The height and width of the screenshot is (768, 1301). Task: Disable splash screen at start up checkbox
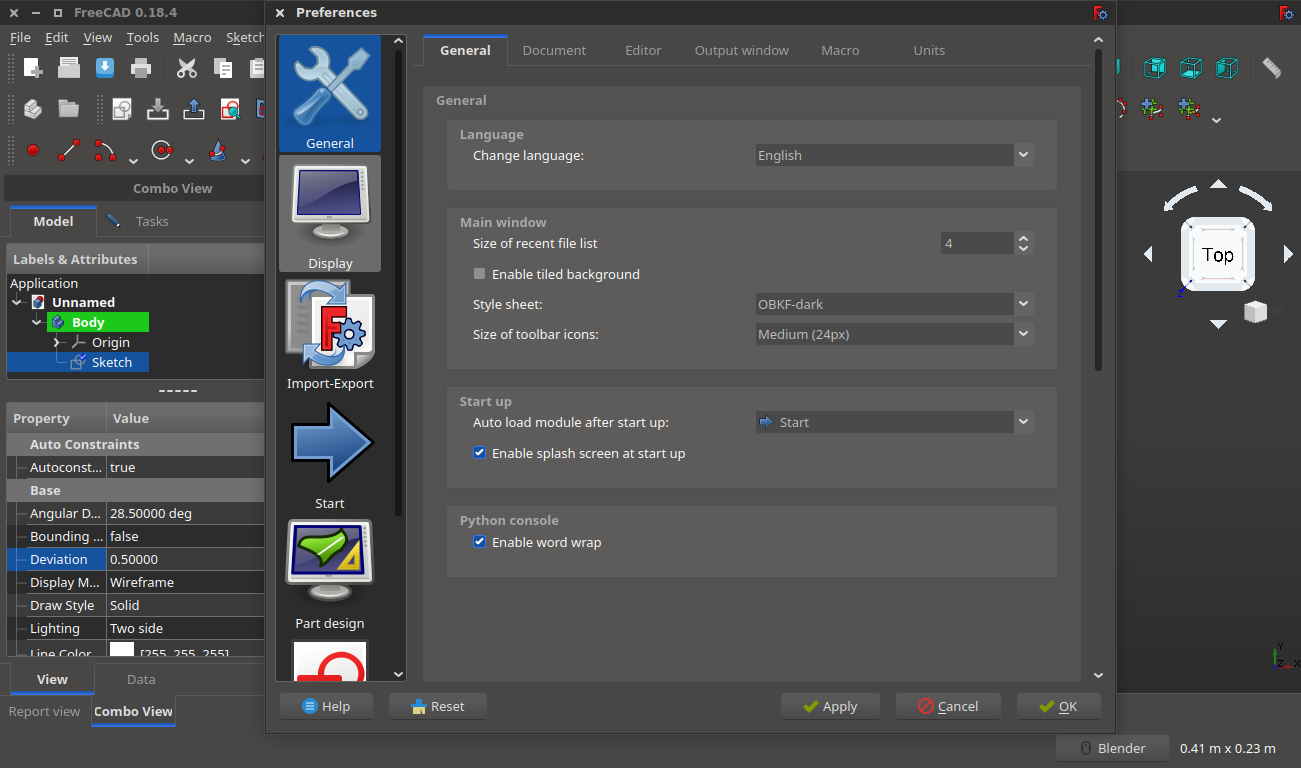click(x=480, y=453)
